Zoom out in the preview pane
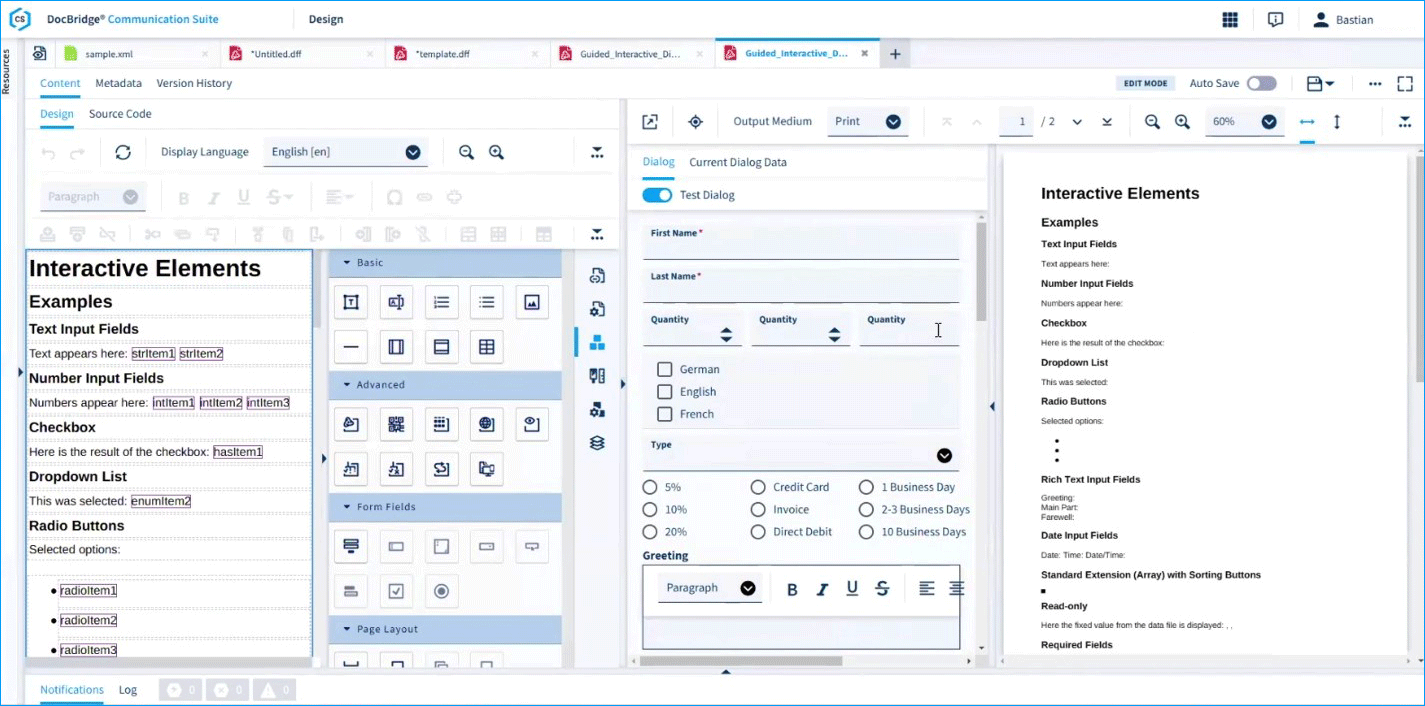The width and height of the screenshot is (1425, 706). (1152, 121)
